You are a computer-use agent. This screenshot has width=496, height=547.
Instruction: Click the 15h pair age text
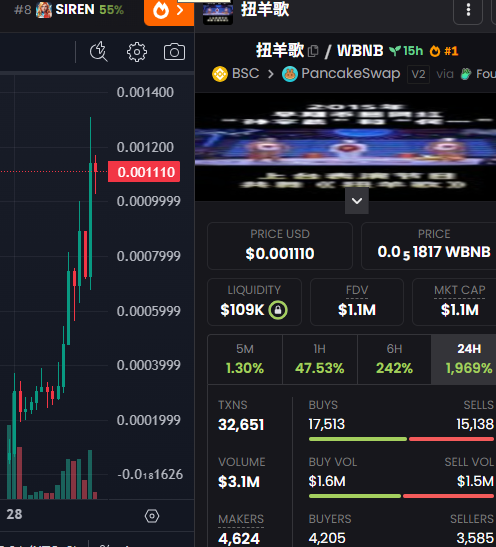pos(413,51)
